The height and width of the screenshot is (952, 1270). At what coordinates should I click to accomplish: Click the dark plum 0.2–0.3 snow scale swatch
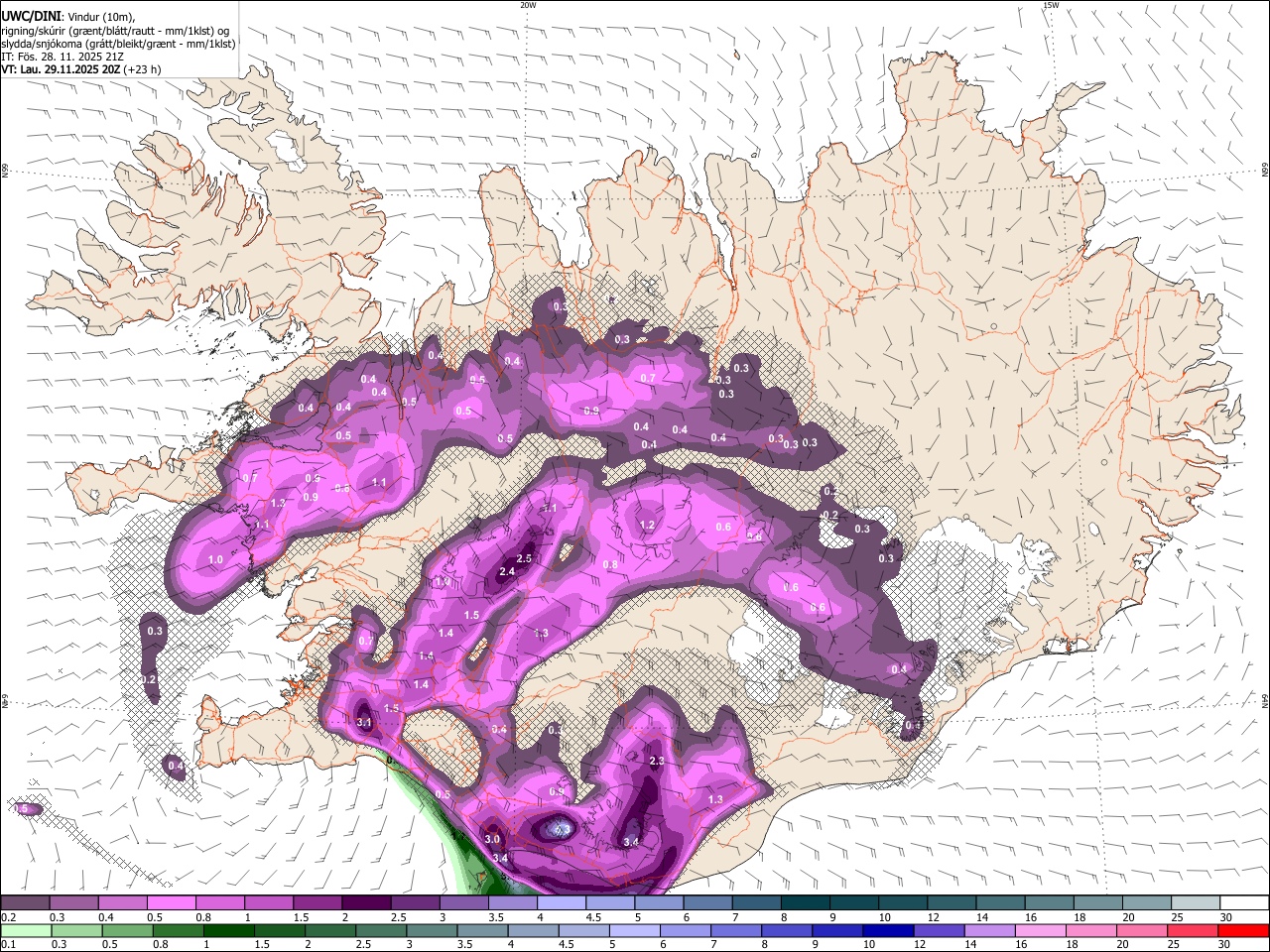tap(24, 902)
